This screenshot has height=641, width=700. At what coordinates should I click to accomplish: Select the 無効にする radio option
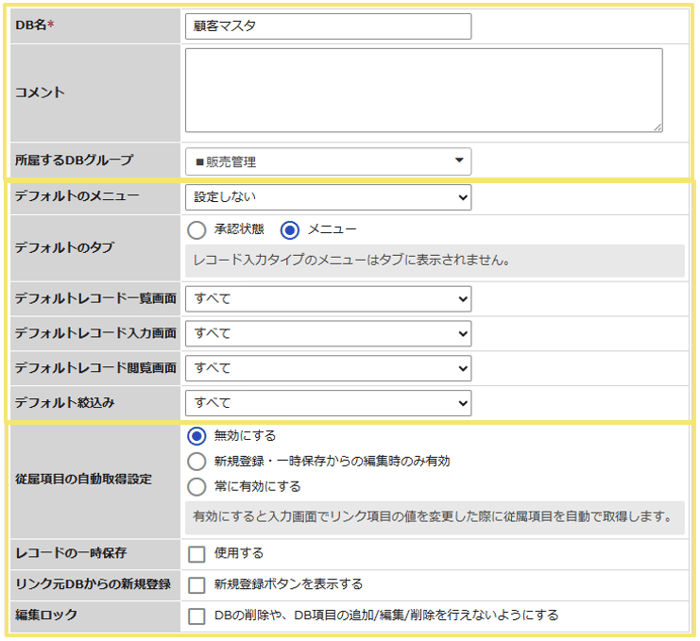click(x=196, y=436)
